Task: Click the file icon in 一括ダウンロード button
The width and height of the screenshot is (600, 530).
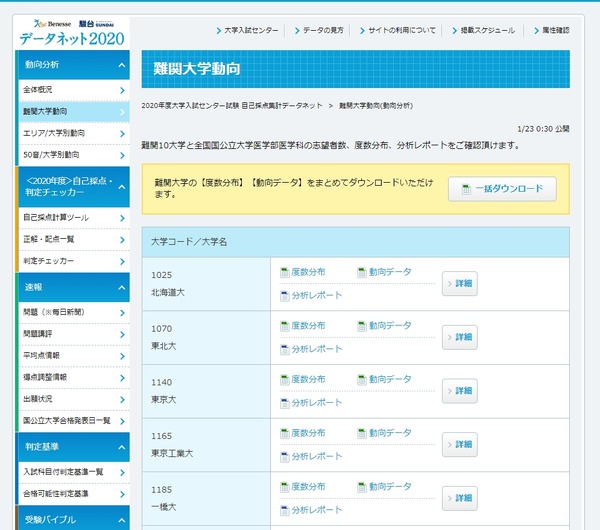Action: pyautogui.click(x=466, y=189)
